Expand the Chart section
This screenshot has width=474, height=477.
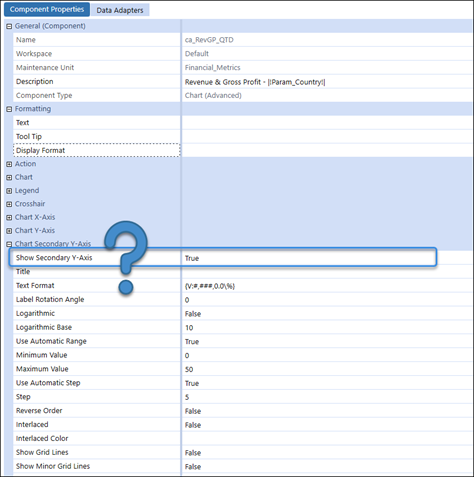tap(9, 177)
